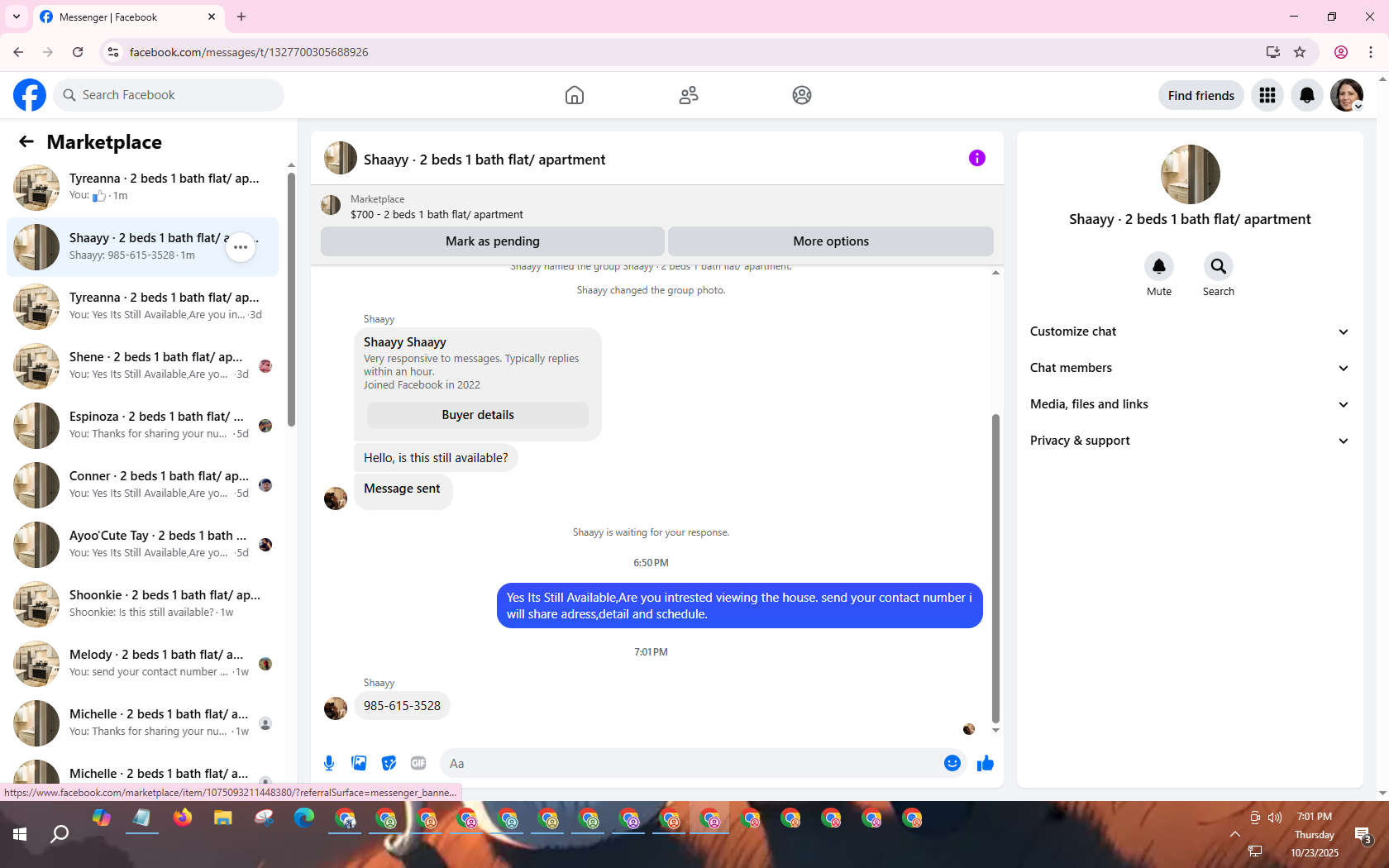Open Windows Start menu

(x=20, y=834)
